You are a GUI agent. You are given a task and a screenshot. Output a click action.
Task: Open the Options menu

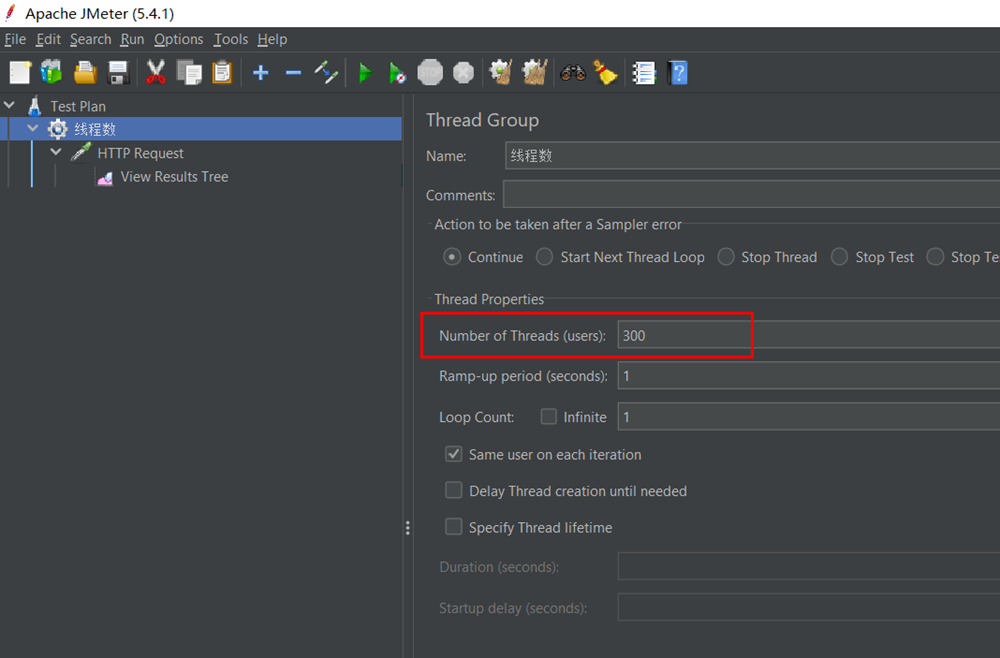click(178, 39)
